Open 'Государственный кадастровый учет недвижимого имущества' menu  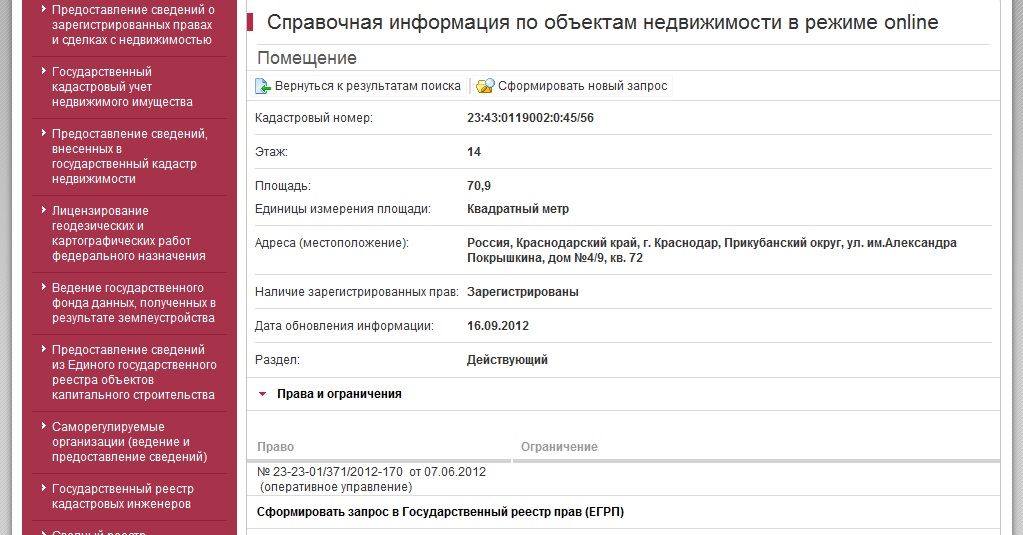(x=122, y=87)
